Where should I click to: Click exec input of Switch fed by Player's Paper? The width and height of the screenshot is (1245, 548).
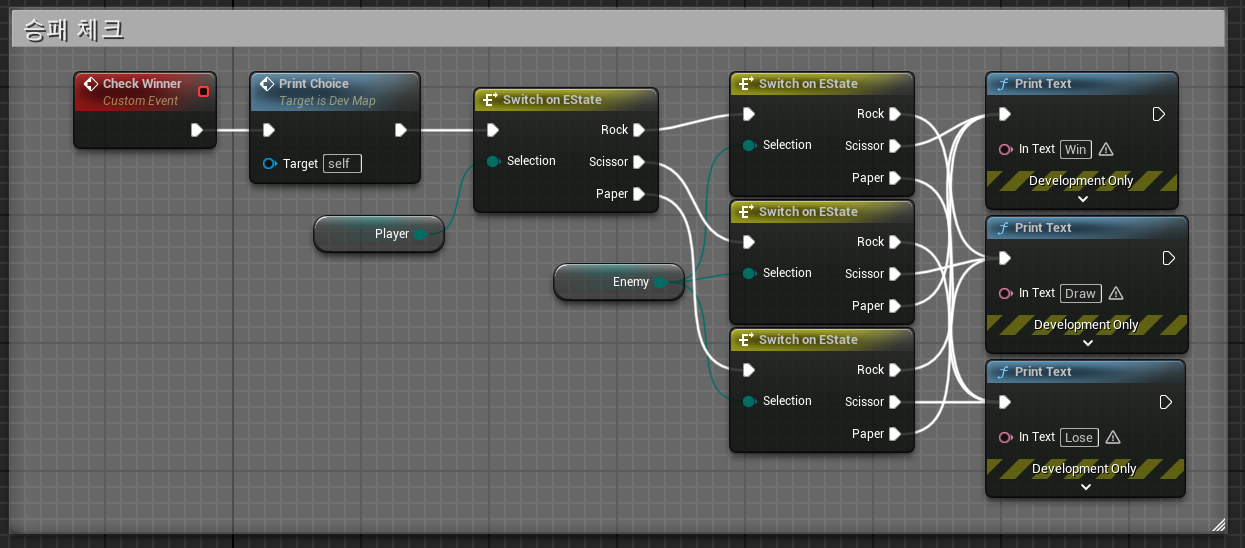point(749,370)
